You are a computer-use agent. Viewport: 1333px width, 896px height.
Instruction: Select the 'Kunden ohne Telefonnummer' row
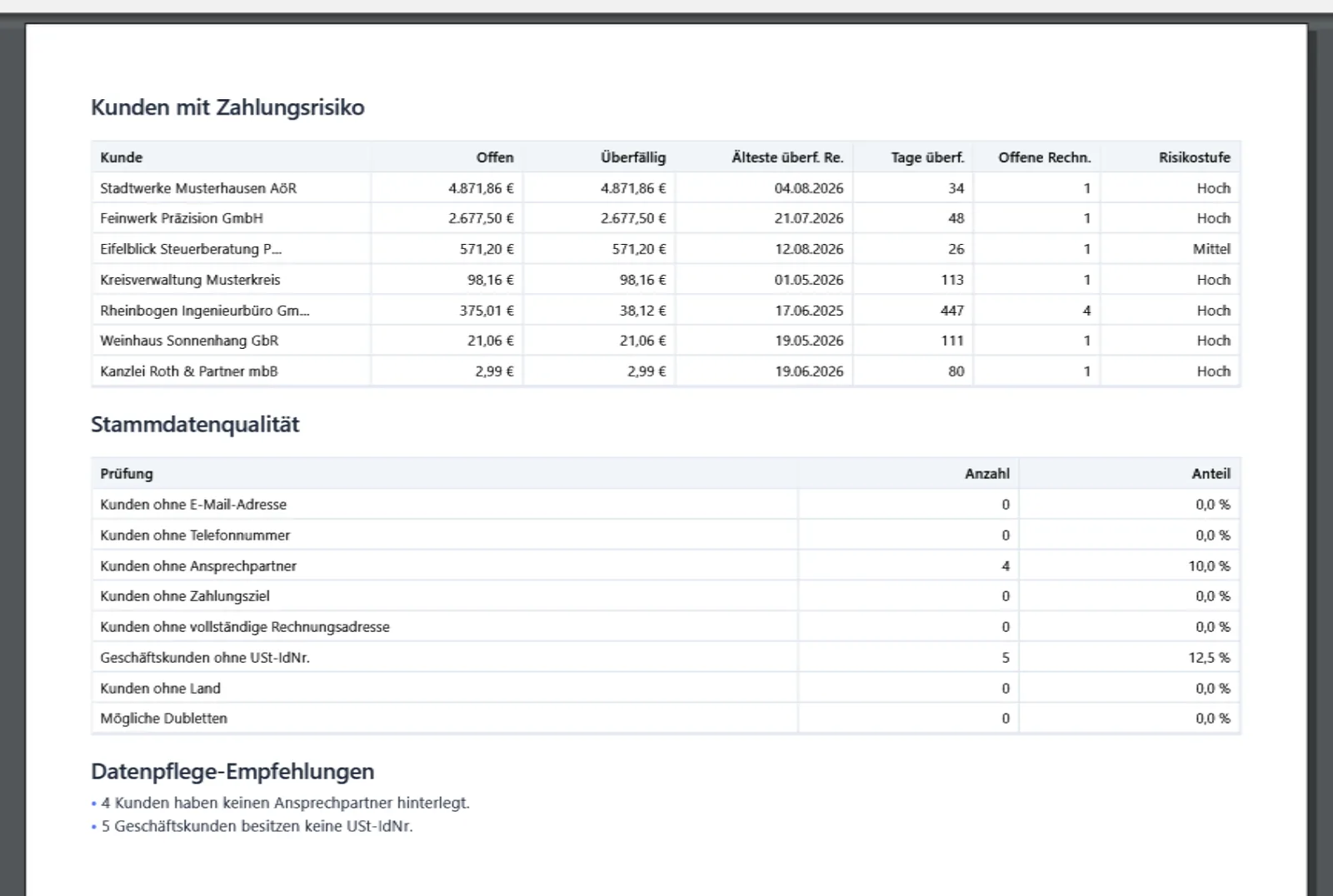(x=666, y=535)
